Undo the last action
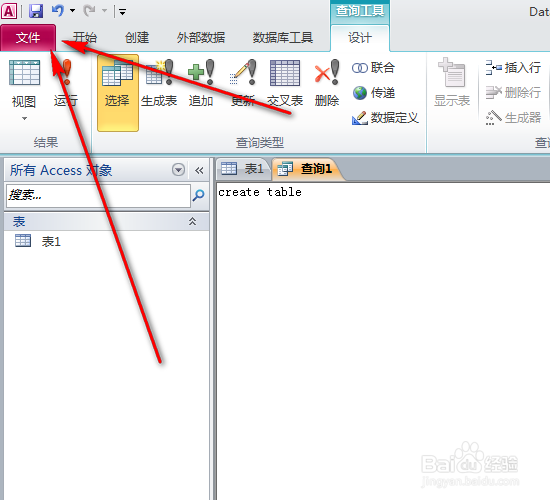The width and height of the screenshot is (550, 500). coord(58,11)
